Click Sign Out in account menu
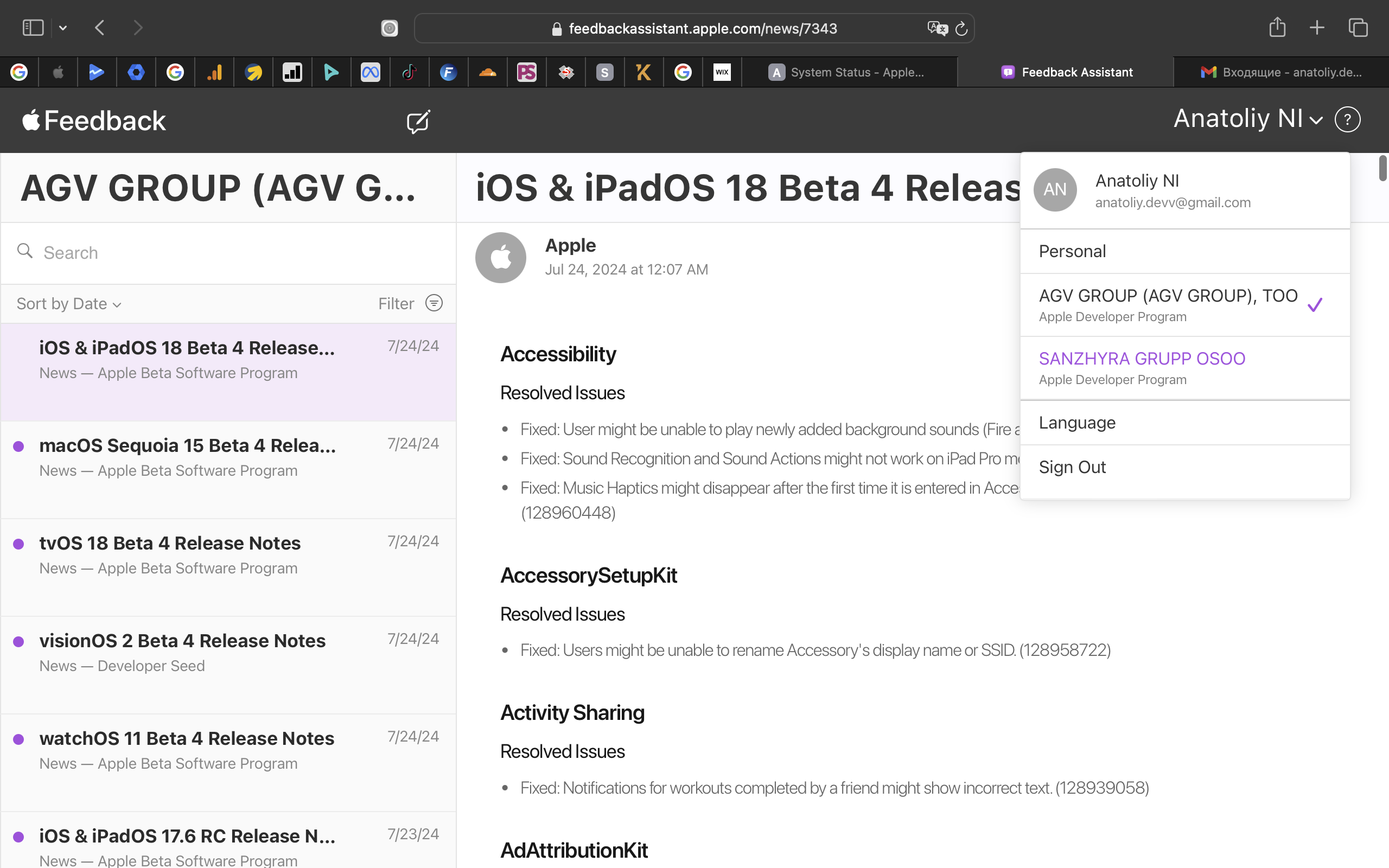 (1184, 467)
